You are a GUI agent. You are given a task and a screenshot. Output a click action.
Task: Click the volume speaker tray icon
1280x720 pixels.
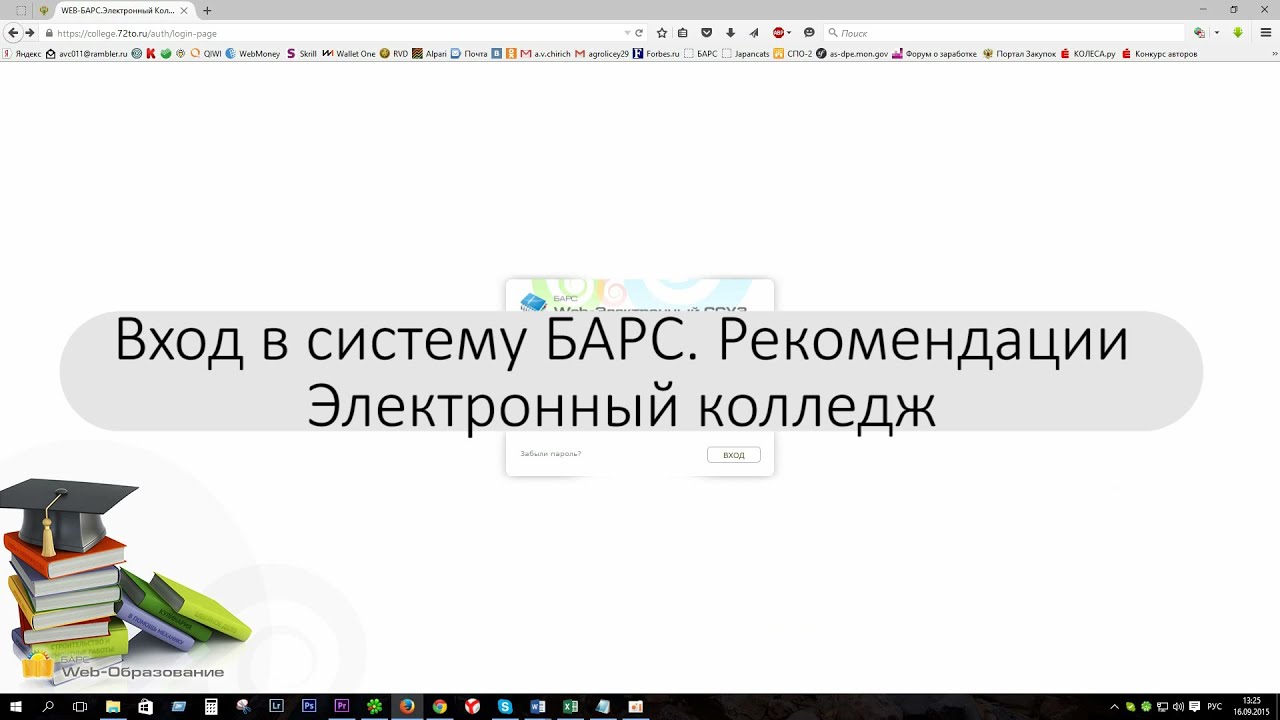(1178, 706)
